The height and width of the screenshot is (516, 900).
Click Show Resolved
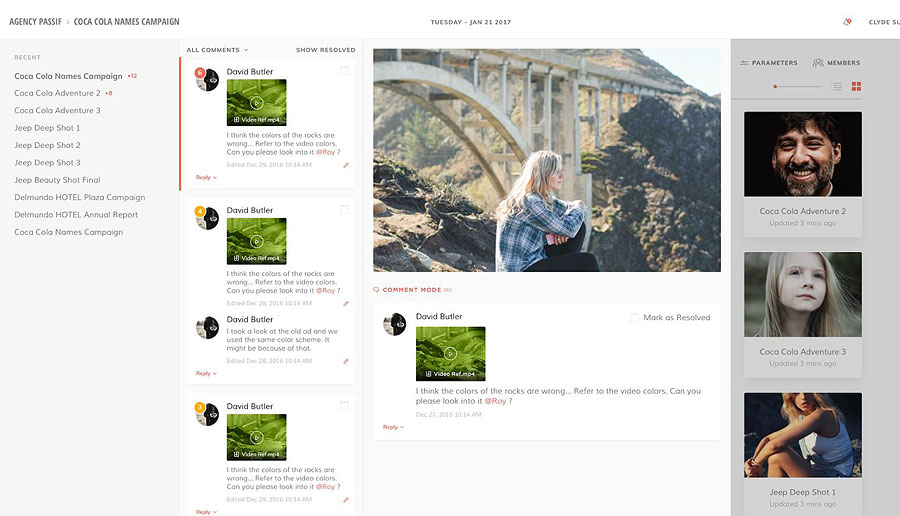(x=325, y=50)
